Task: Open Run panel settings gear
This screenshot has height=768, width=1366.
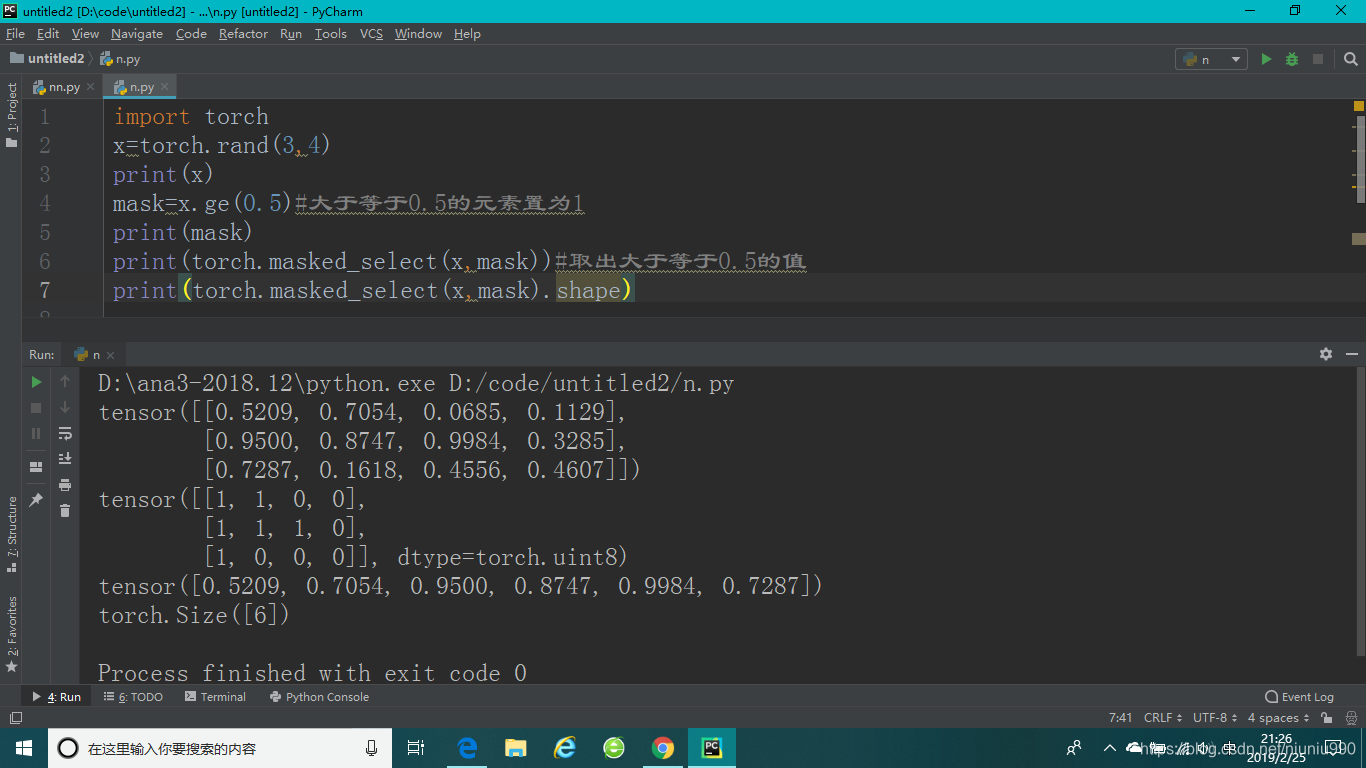Action: (1326, 354)
